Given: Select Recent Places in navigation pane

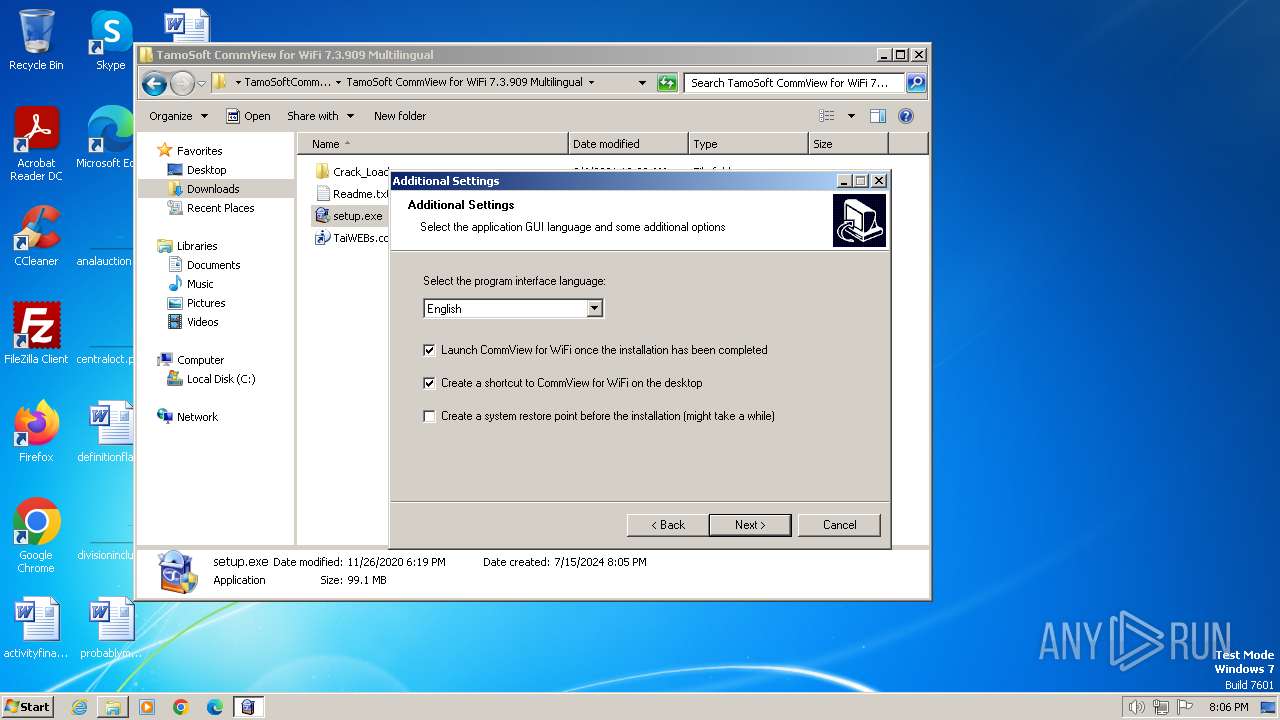Looking at the screenshot, I should click(x=220, y=208).
